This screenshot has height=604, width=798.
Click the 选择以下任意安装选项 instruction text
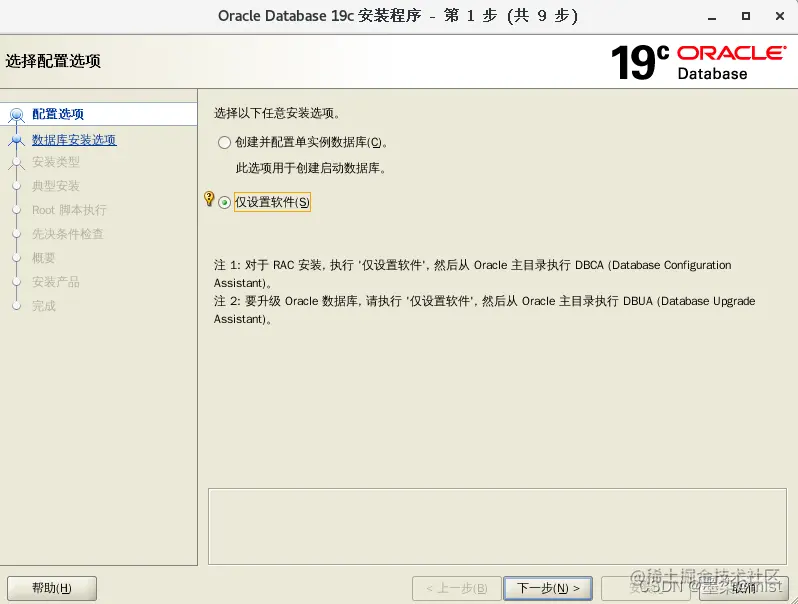click(277, 113)
